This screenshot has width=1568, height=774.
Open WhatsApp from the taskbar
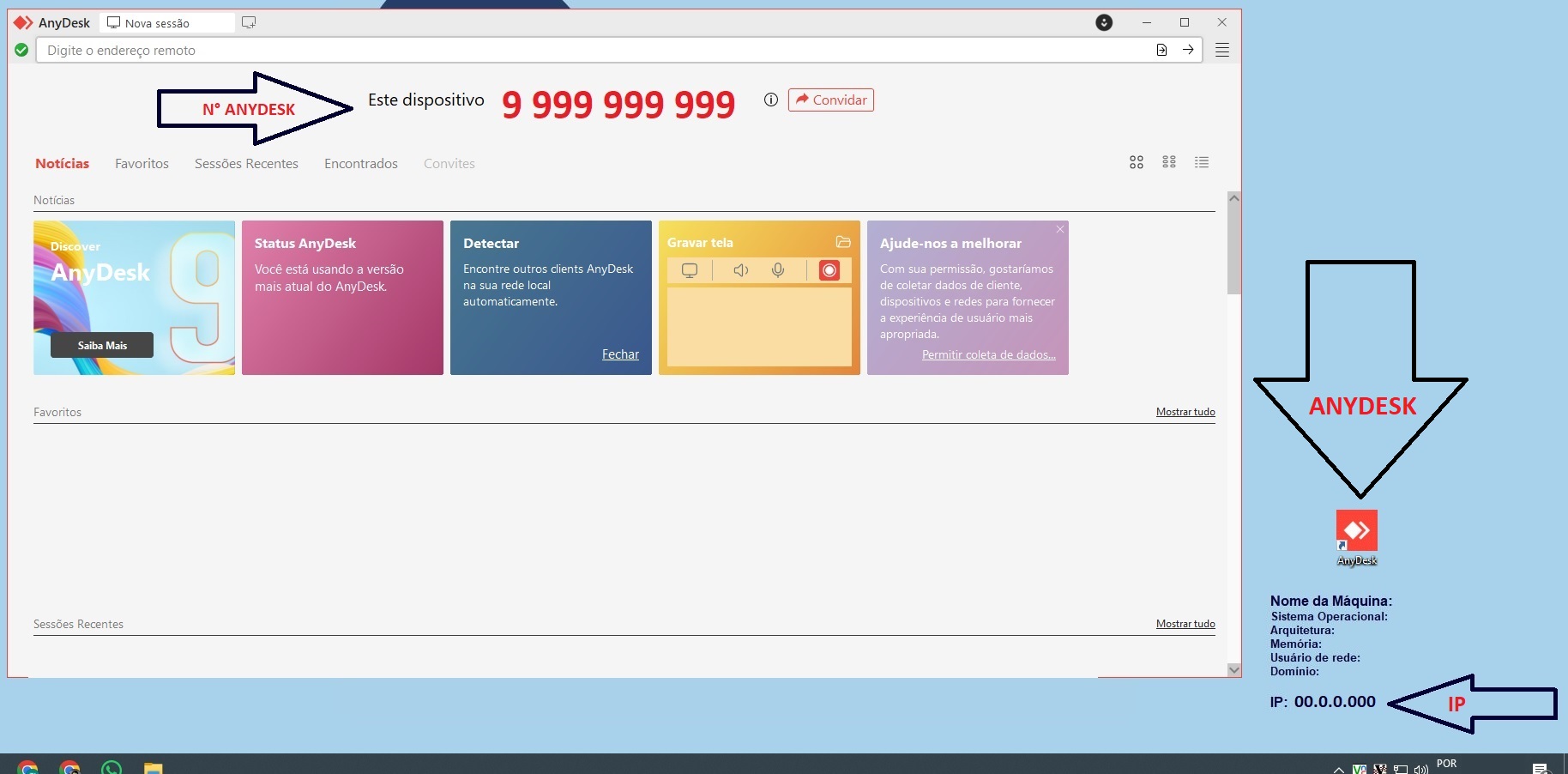pyautogui.click(x=112, y=768)
